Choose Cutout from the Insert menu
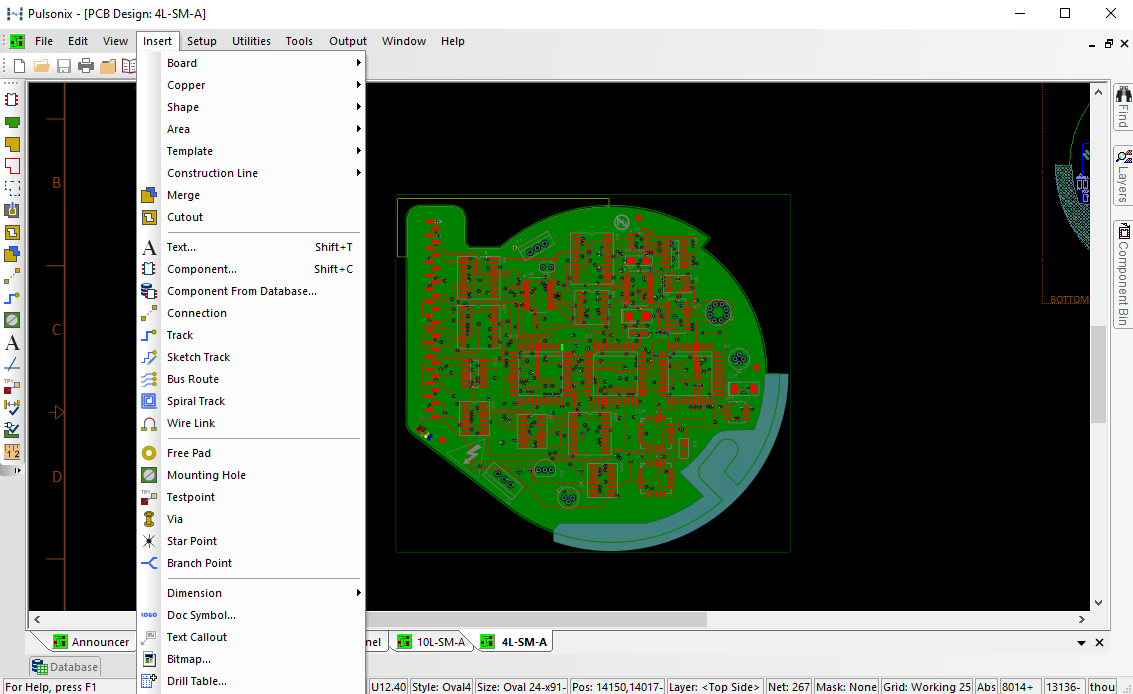 tap(251, 218)
